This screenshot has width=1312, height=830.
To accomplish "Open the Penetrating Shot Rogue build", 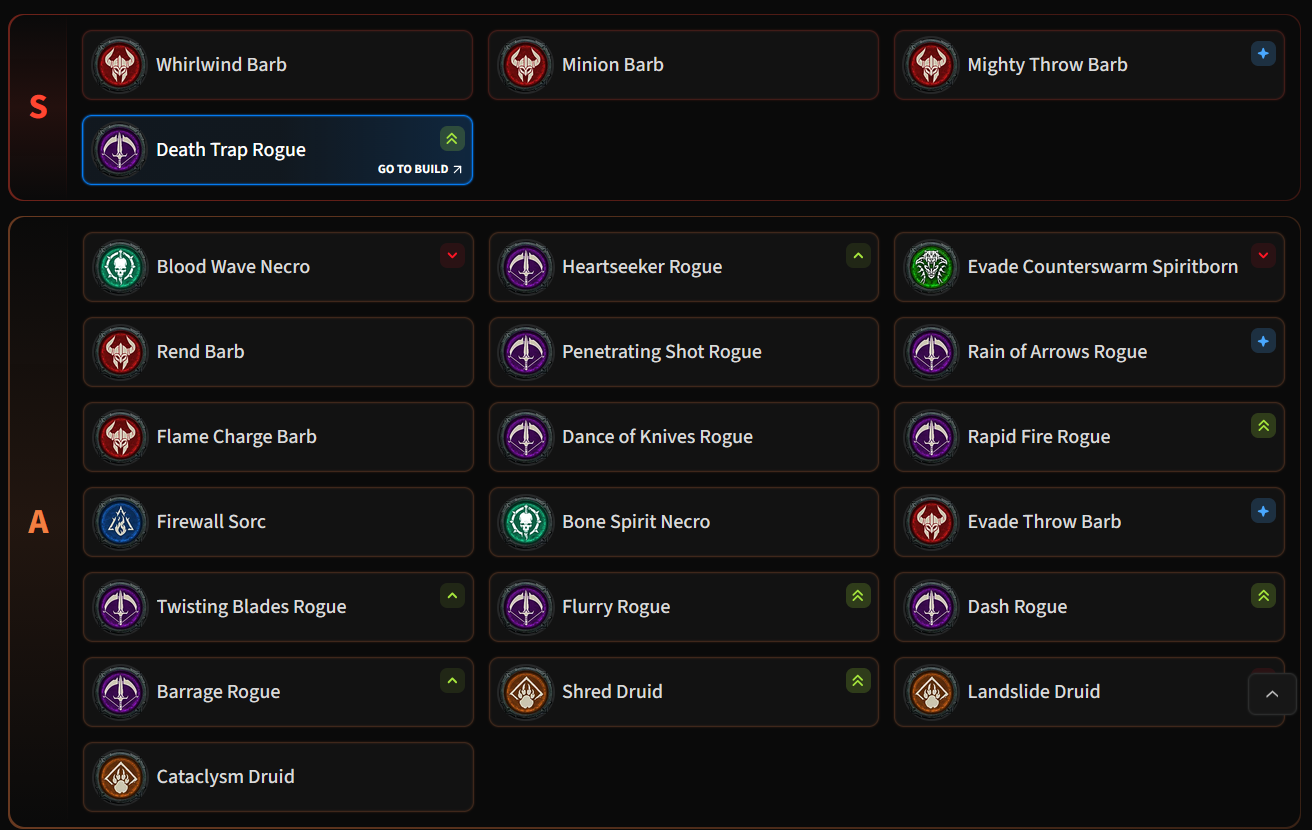I will (x=683, y=352).
